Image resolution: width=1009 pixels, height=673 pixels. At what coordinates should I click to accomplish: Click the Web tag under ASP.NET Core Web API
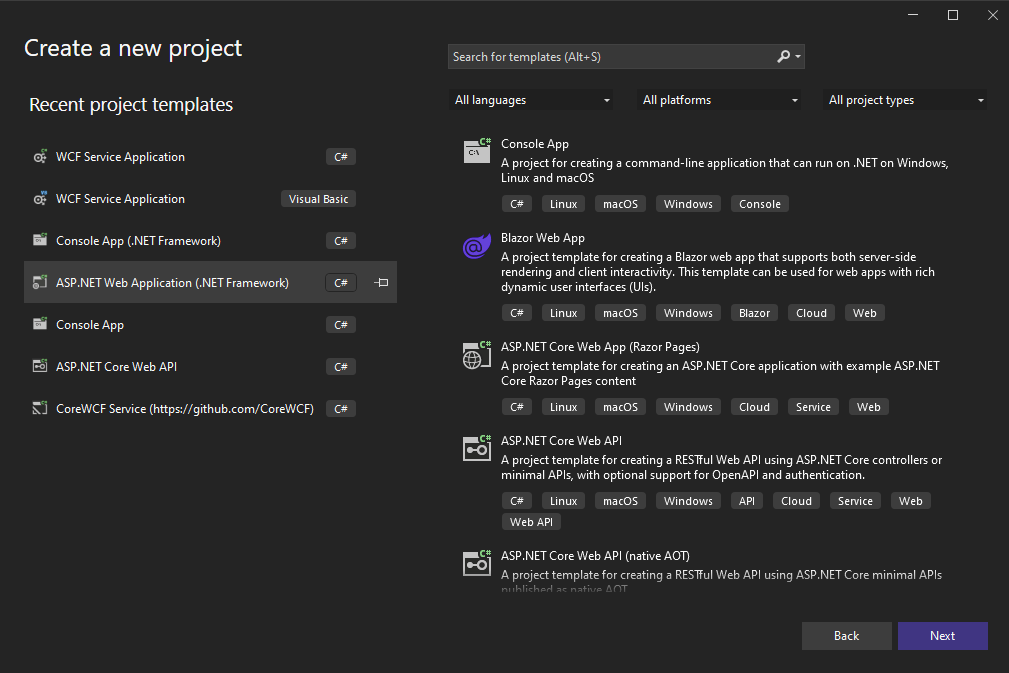(x=911, y=501)
